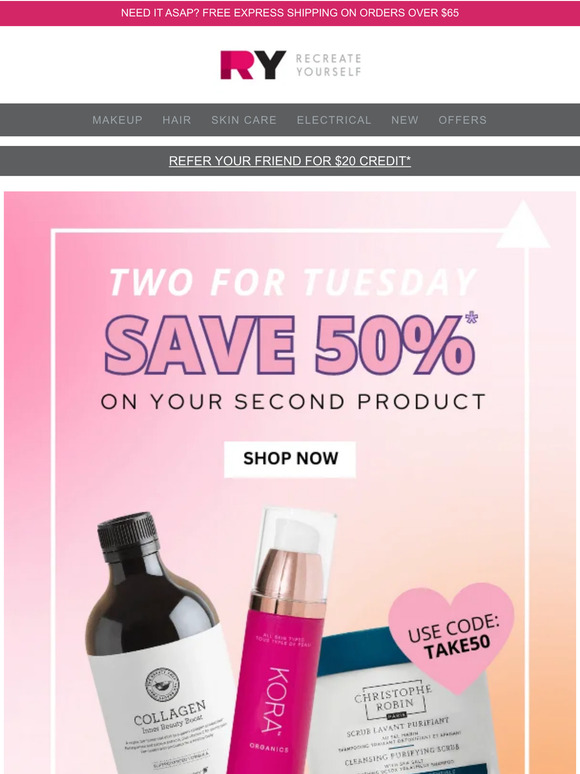
Task: Click the black cap of the Collagen bottle
Action: [127, 533]
